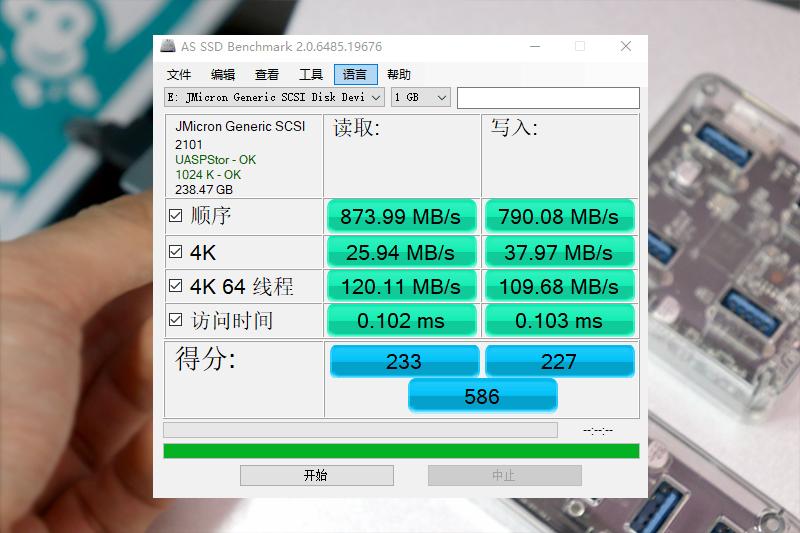
Task: Click the 1024 K - OK alignment text
Action: pyautogui.click(x=208, y=175)
